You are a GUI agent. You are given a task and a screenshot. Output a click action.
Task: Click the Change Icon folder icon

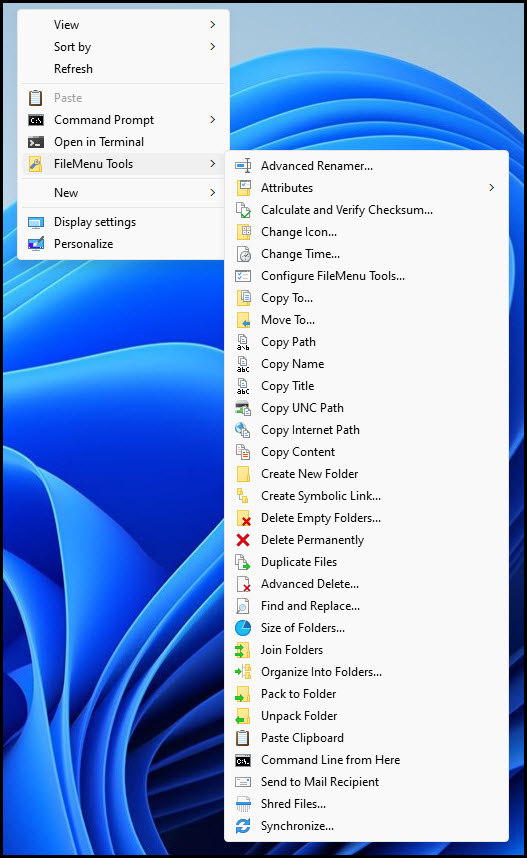coord(243,231)
